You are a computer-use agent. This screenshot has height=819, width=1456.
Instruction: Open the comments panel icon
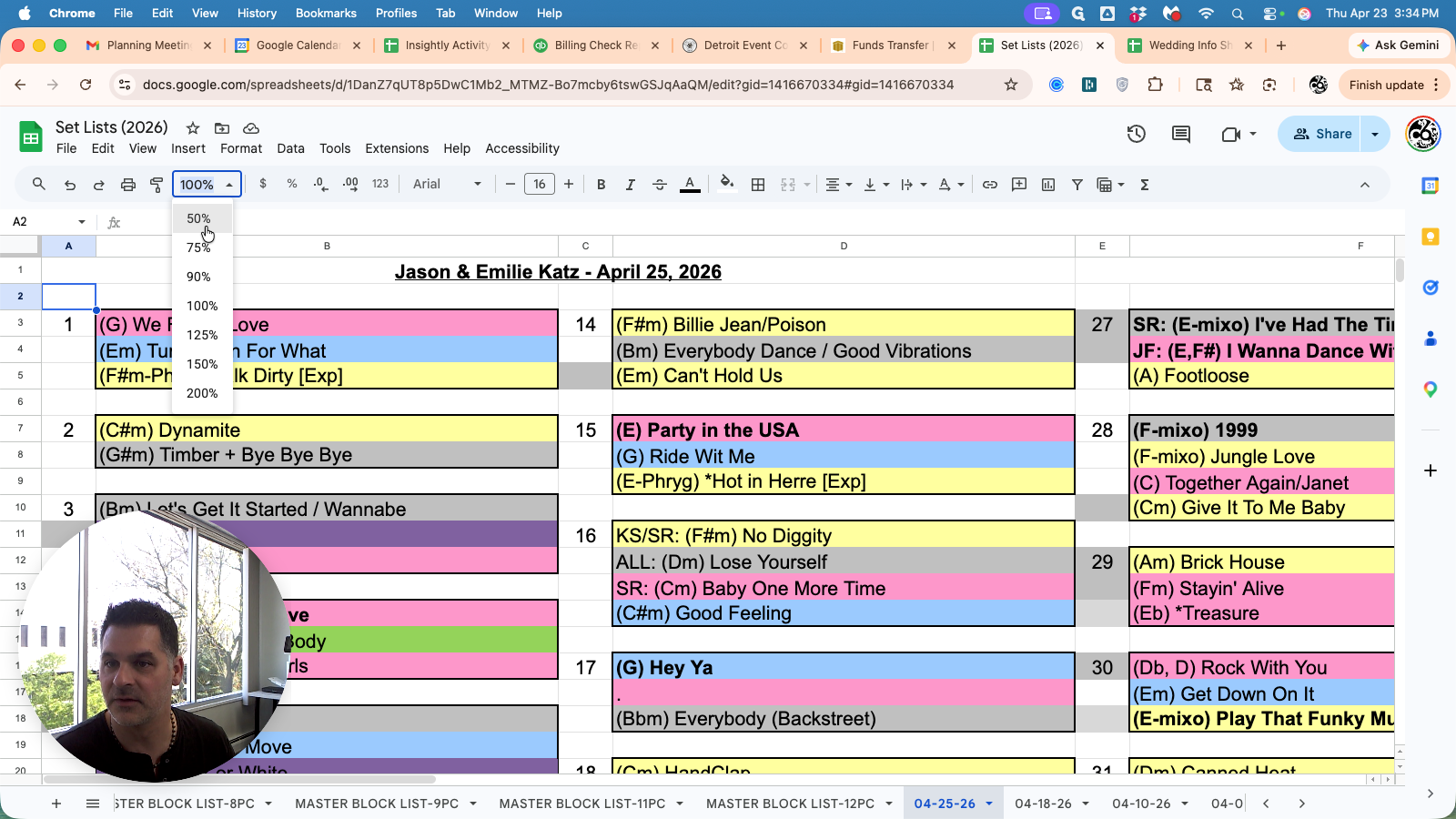(x=1181, y=134)
